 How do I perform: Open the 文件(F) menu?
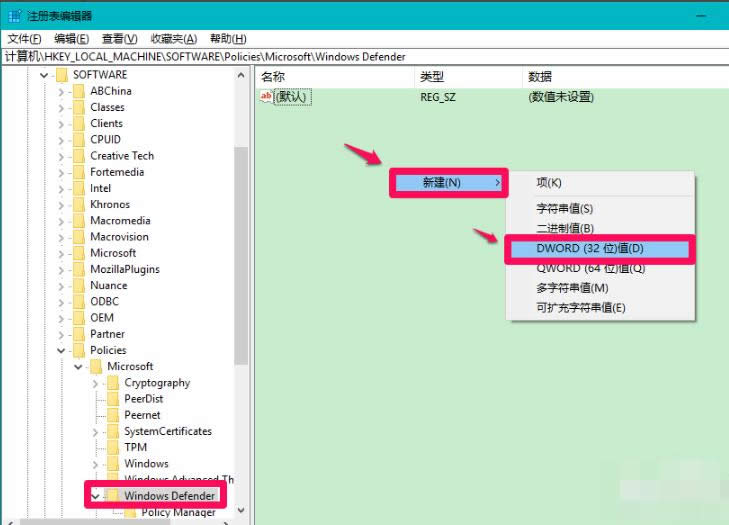tap(25, 39)
